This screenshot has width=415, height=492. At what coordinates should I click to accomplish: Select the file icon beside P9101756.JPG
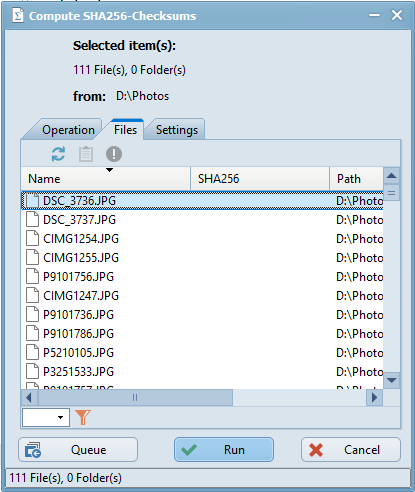[x=33, y=277]
